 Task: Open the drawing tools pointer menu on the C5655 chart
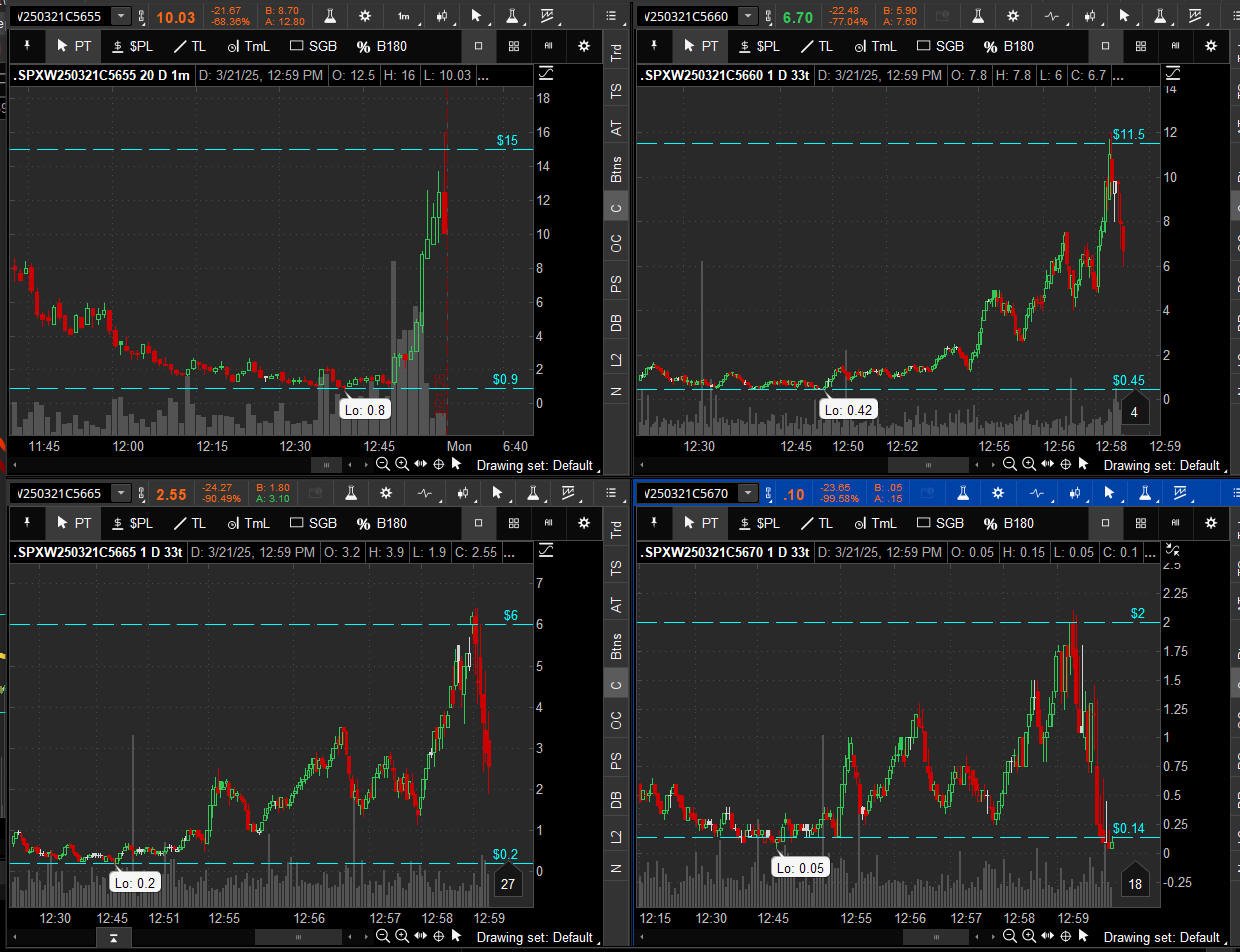pyautogui.click(x=477, y=16)
